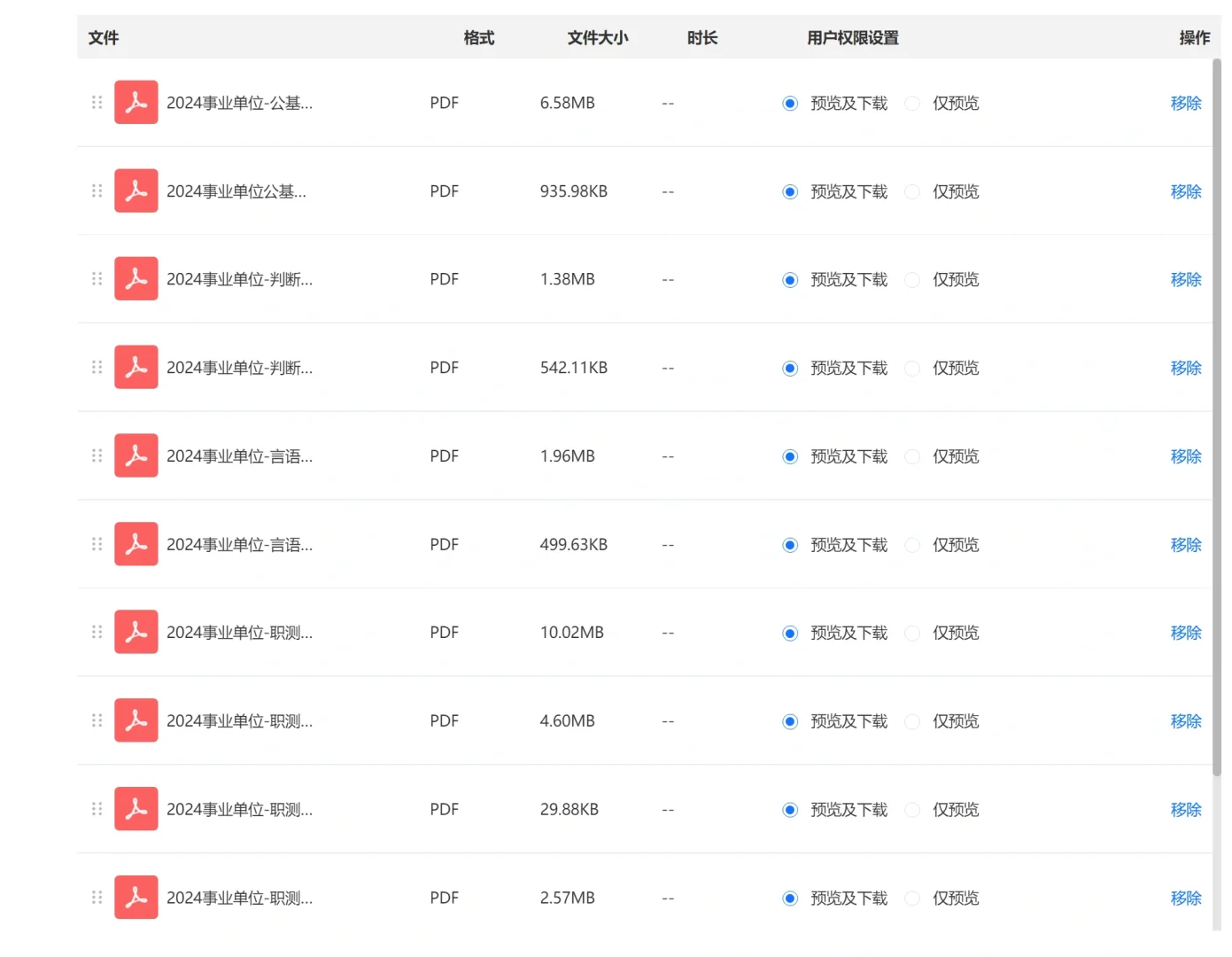Viewport: 1232px width, 957px height.
Task: Click the drag handle of the 4.60MB row
Action: [x=97, y=720]
